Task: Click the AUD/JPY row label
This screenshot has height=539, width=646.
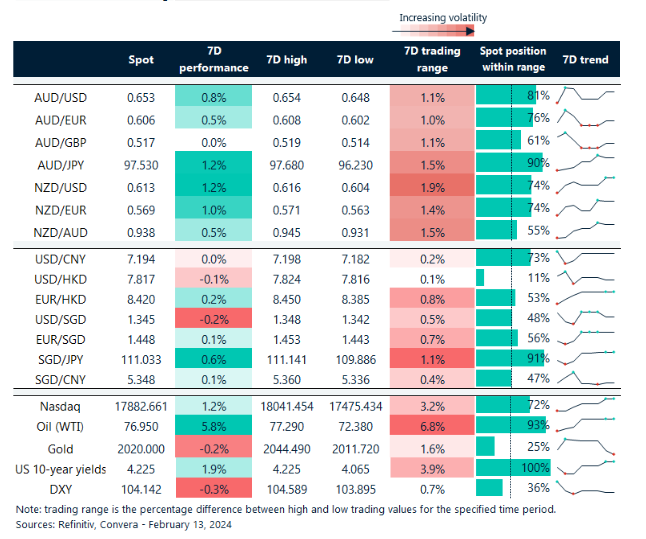Action: pos(66,161)
